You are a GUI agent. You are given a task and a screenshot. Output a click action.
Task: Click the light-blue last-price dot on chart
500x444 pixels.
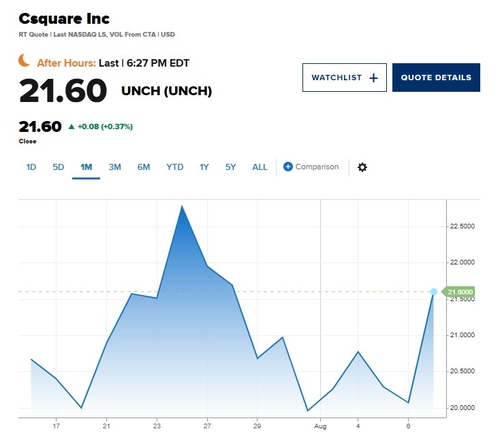click(434, 292)
